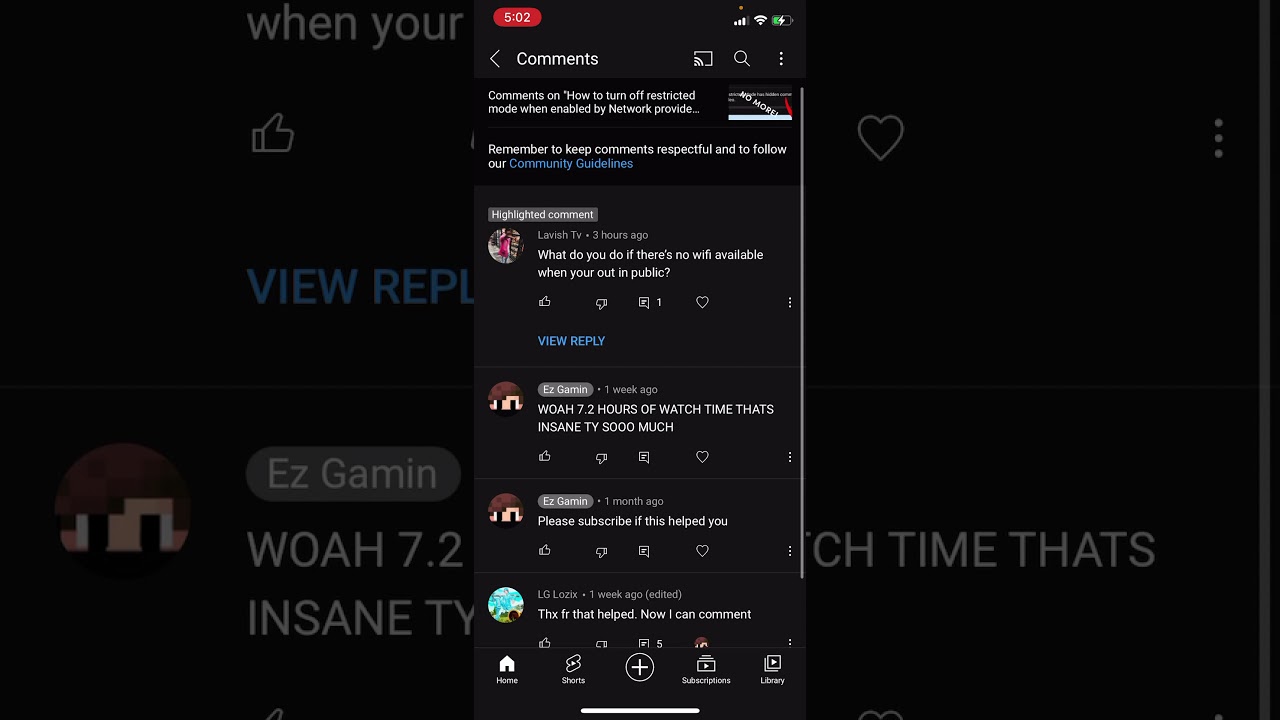This screenshot has height=720, width=1280.
Task: Reply to the WOAH 7.2 HOURS comment
Action: 644,457
